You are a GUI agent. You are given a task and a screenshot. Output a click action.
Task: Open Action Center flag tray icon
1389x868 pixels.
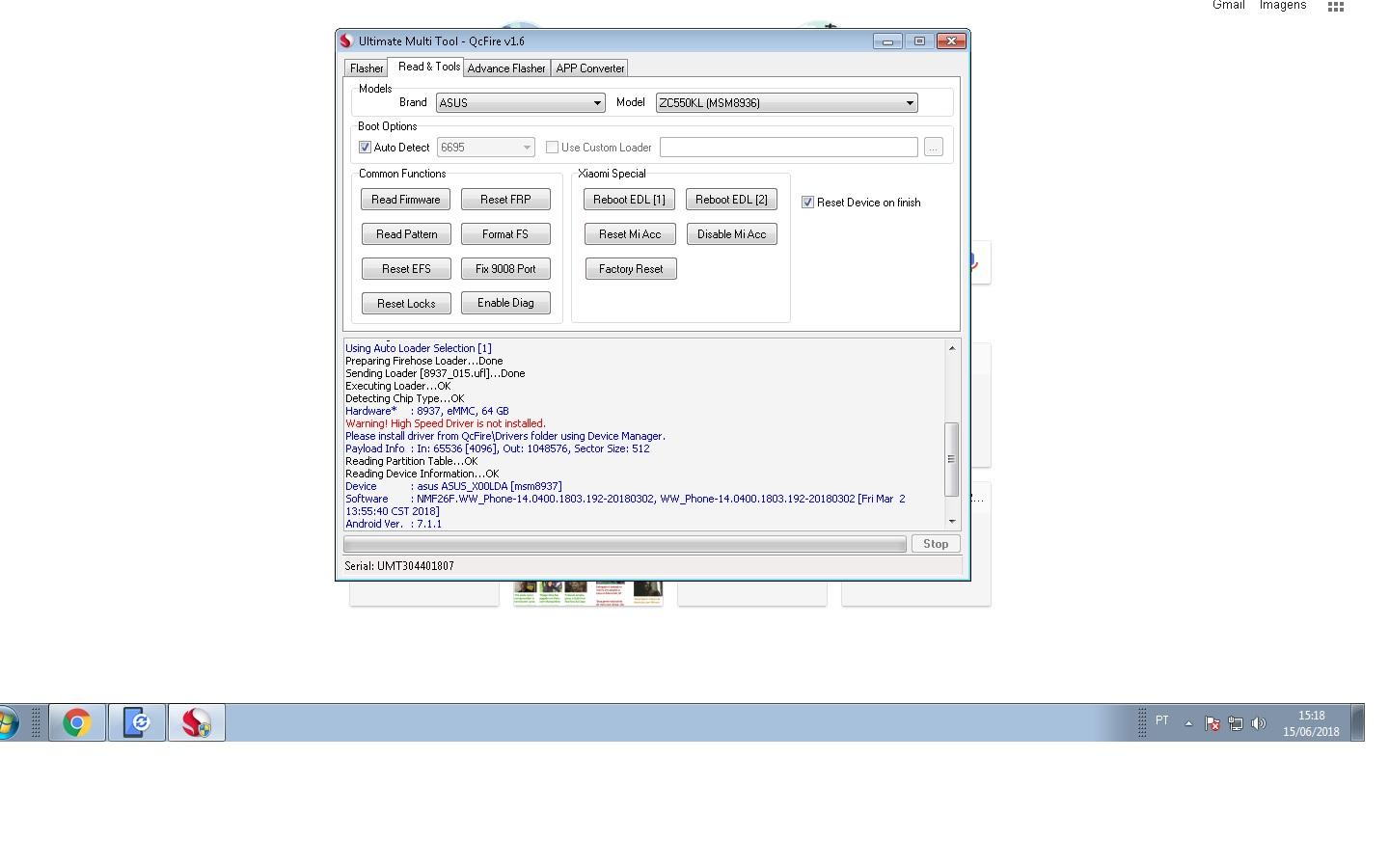tap(1212, 723)
